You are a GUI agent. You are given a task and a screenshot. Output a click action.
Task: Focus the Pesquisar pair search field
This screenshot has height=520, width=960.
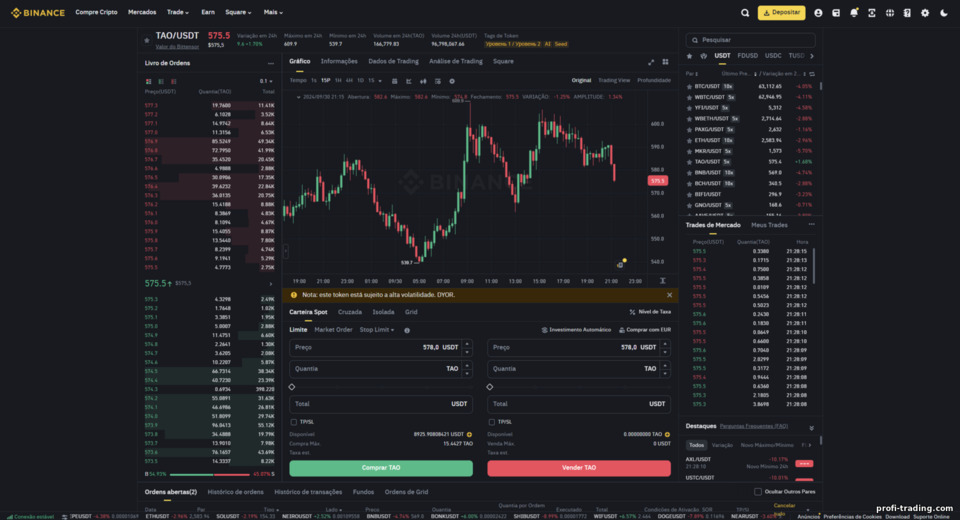[x=751, y=40]
